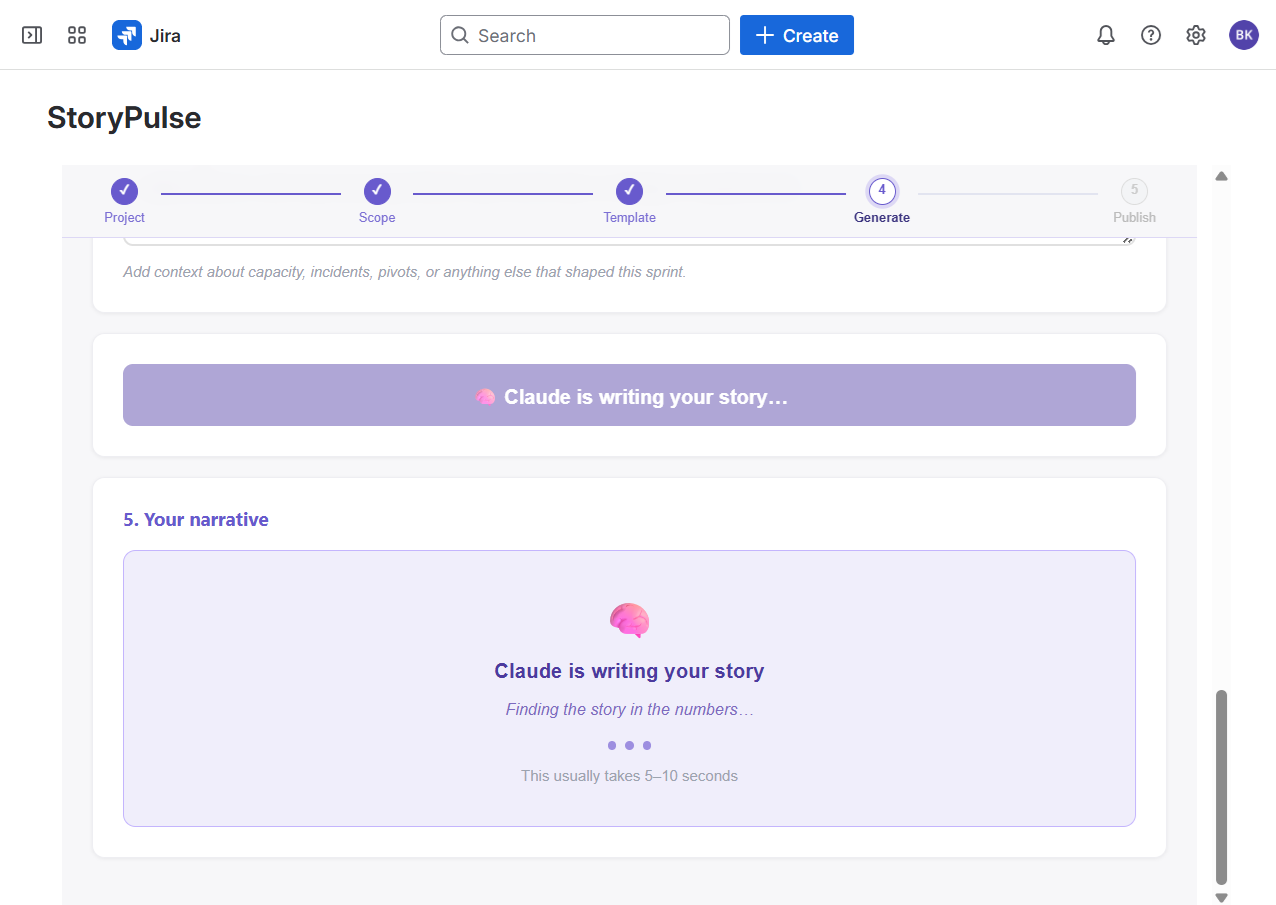The width and height of the screenshot is (1276, 905).
Task: Click the 'Add context about capacity' hint text
Action: tap(405, 271)
